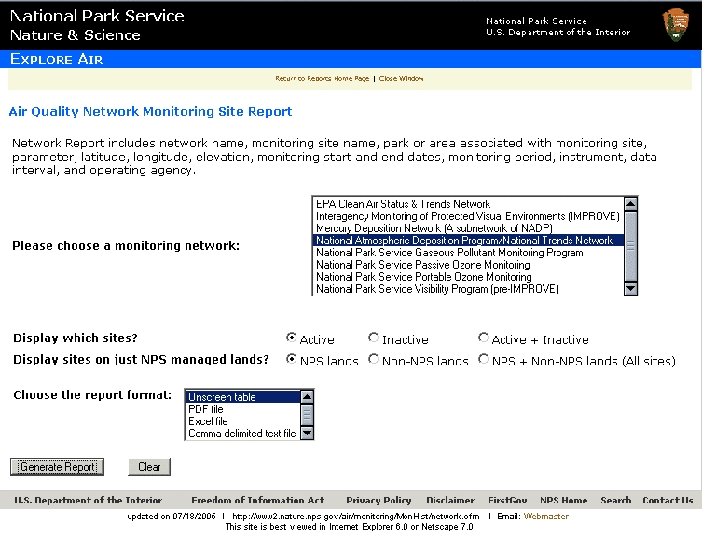Image resolution: width=720 pixels, height=540 pixels.
Task: Click the Close Window link
Action: point(400,79)
